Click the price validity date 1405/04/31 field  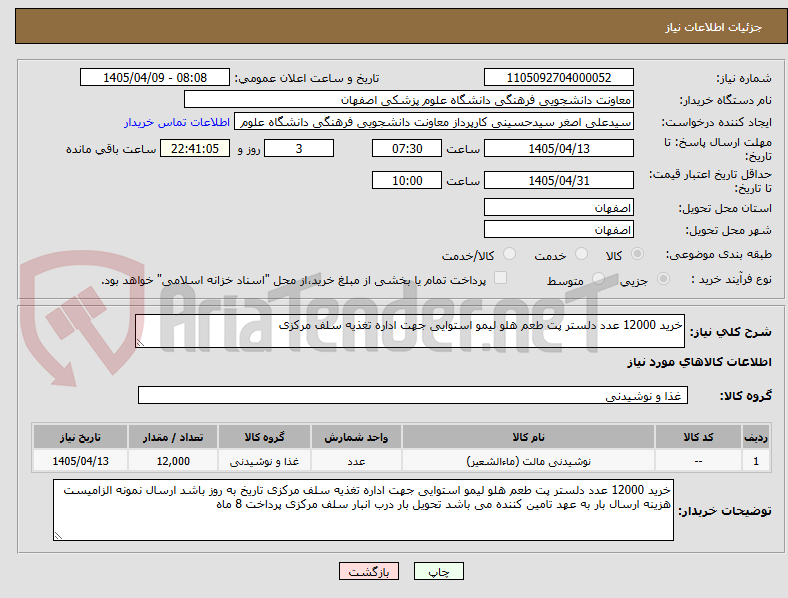[558, 180]
